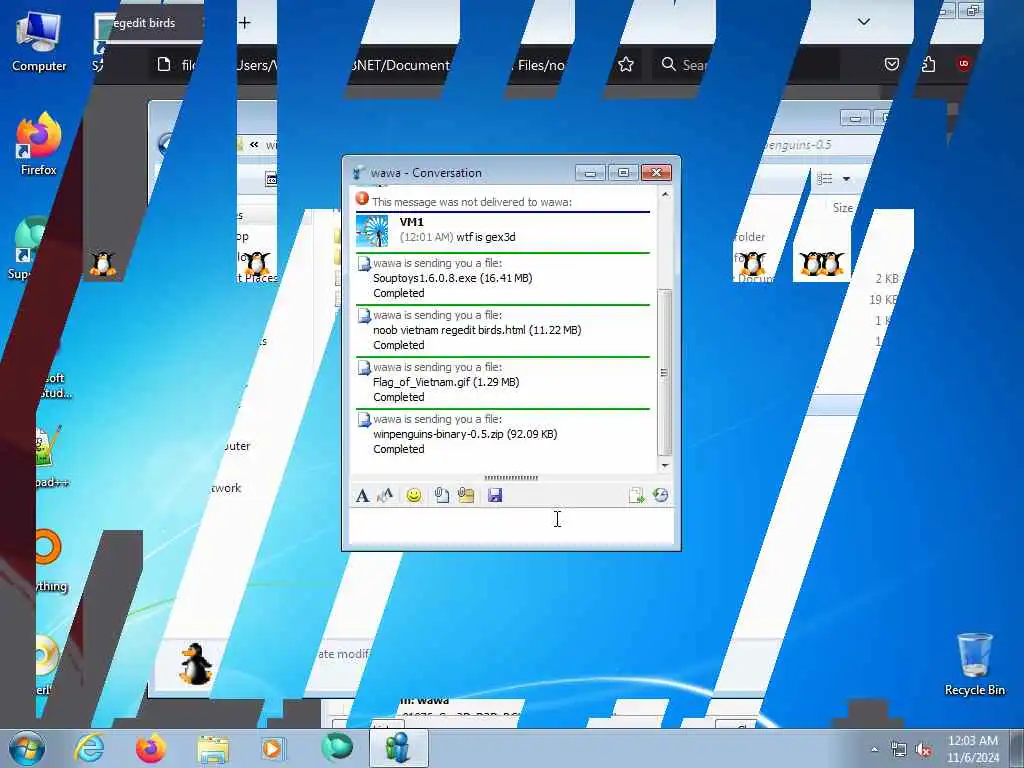Screen dimensions: 1024x768
Task: Close the wawa Conversation window
Action: pyautogui.click(x=656, y=173)
